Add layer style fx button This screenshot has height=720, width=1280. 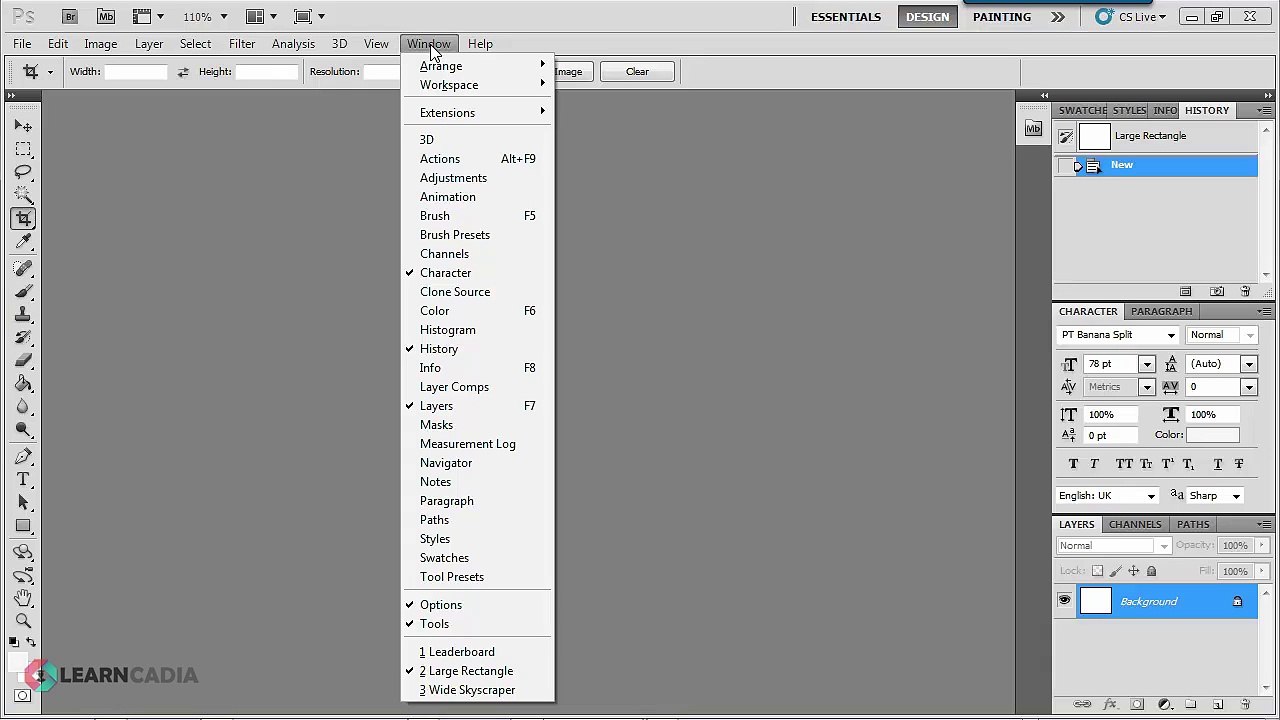(x=1109, y=704)
